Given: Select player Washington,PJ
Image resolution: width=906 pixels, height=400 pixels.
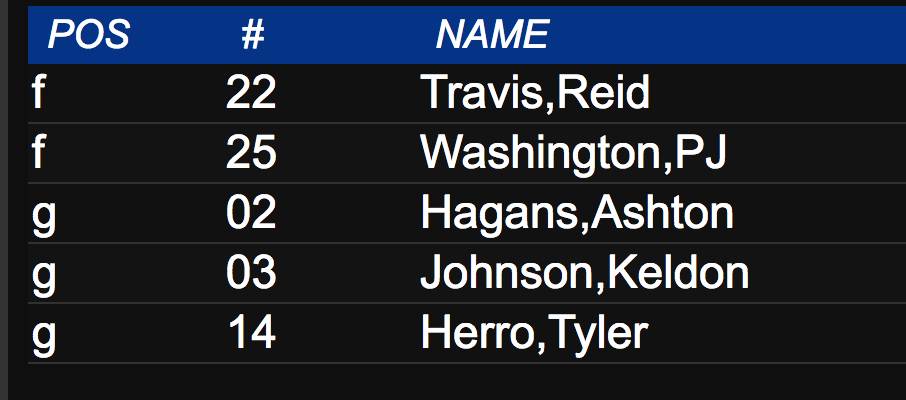Looking at the screenshot, I should pos(573,153).
